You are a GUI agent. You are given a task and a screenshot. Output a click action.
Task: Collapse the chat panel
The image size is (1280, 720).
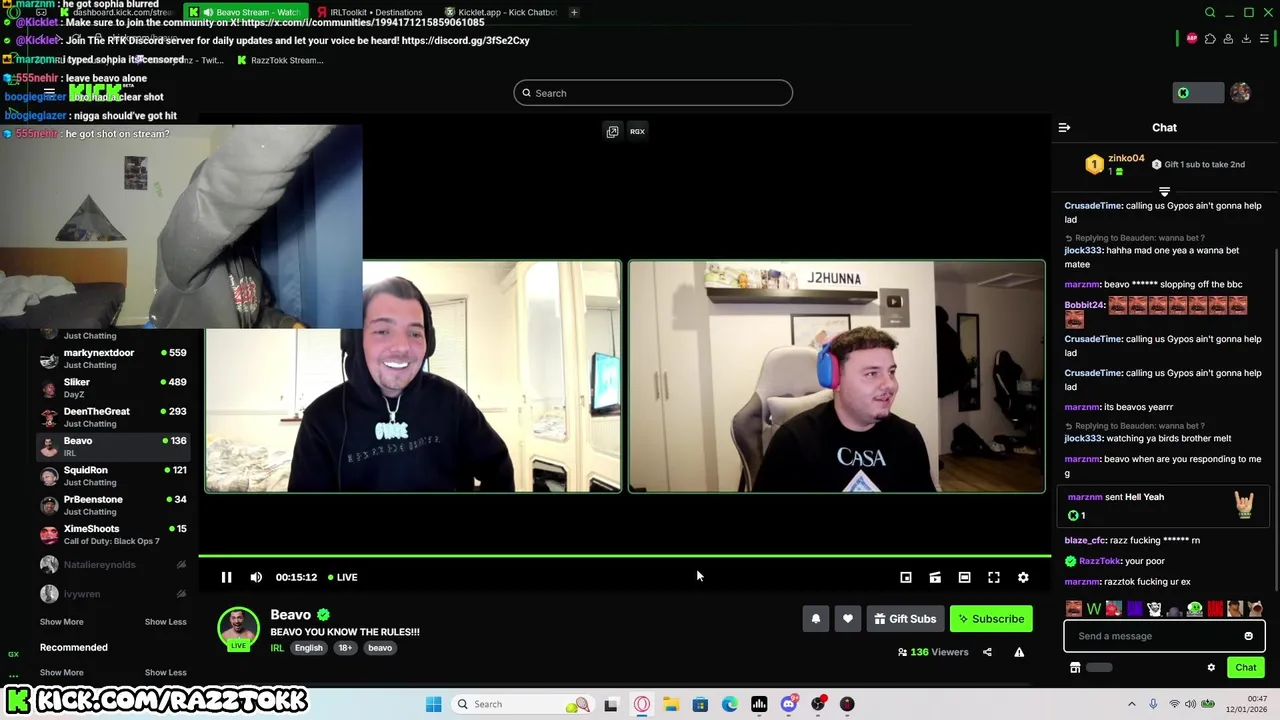coord(1064,128)
